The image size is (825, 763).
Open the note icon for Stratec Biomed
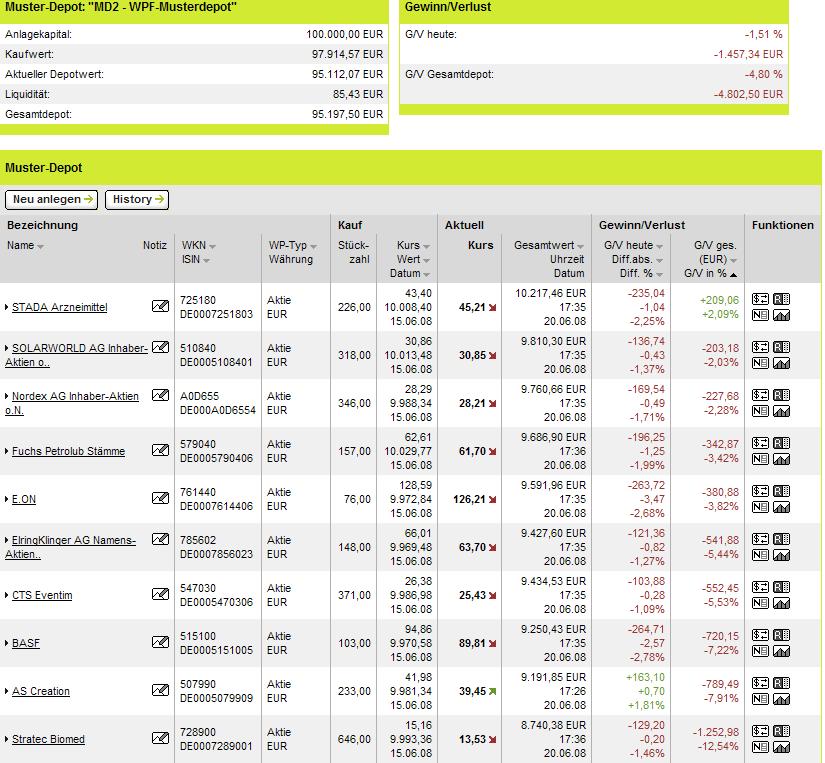160,738
